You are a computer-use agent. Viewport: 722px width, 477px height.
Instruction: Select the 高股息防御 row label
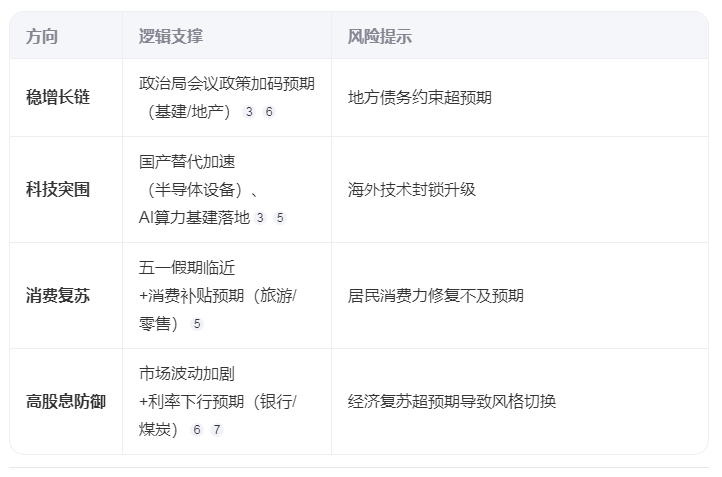(66, 401)
